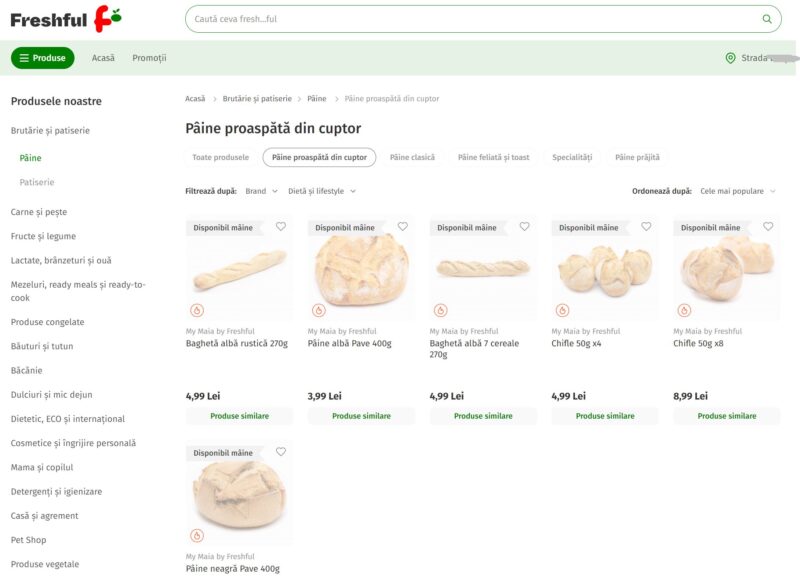Favorite Baghetă albă rustică 270g with heart
Screen dimensions: 800x576
(281, 227)
